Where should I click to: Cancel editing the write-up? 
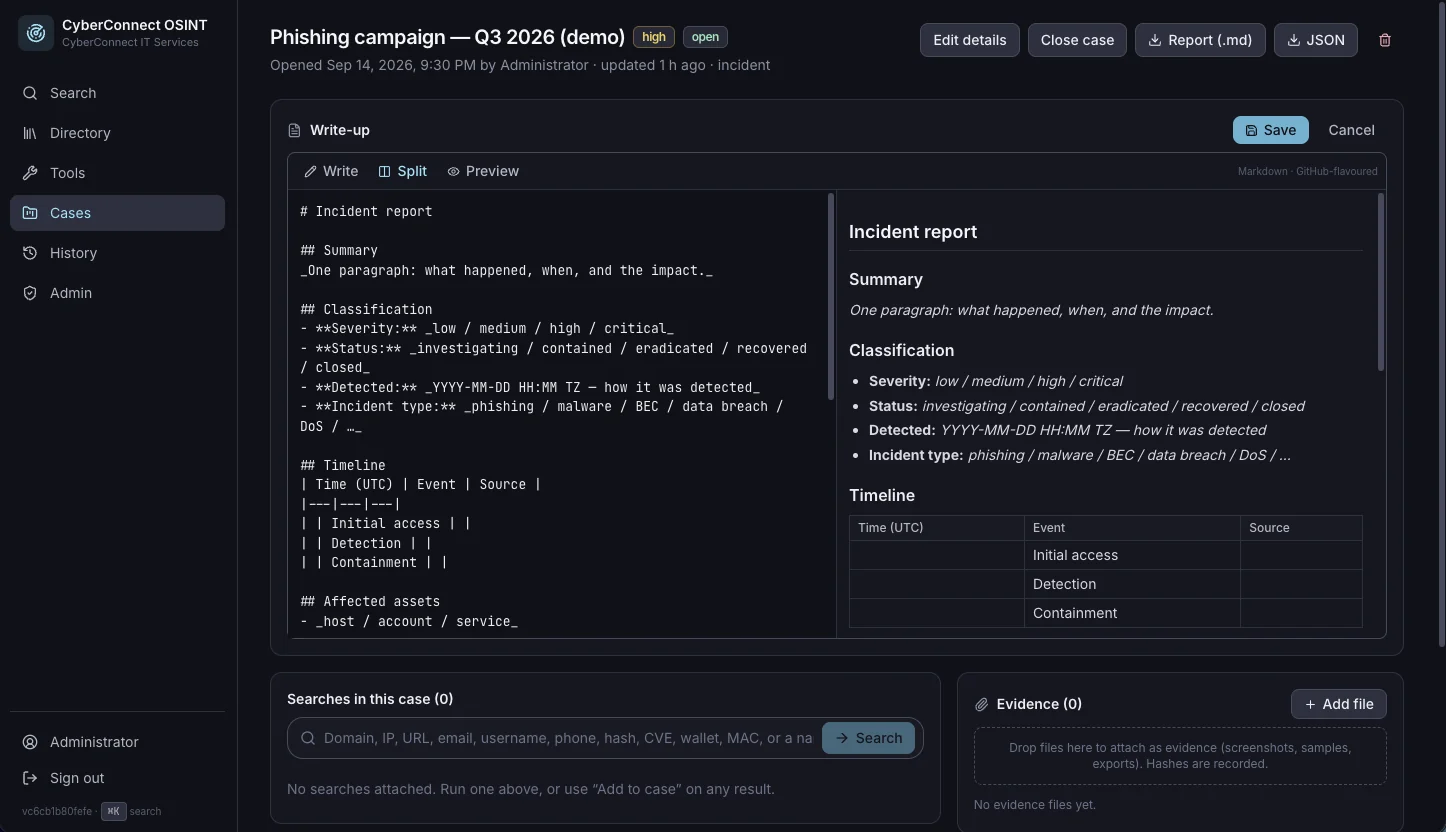click(x=1351, y=130)
